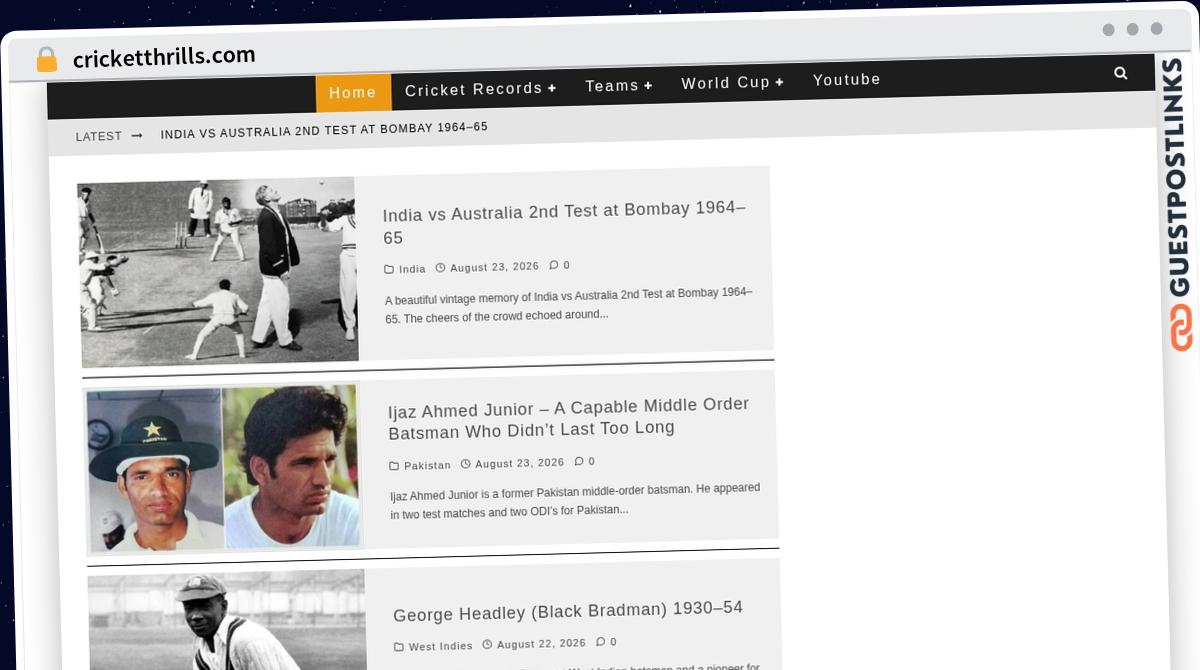
Task: Click the India category link
Action: (412, 269)
